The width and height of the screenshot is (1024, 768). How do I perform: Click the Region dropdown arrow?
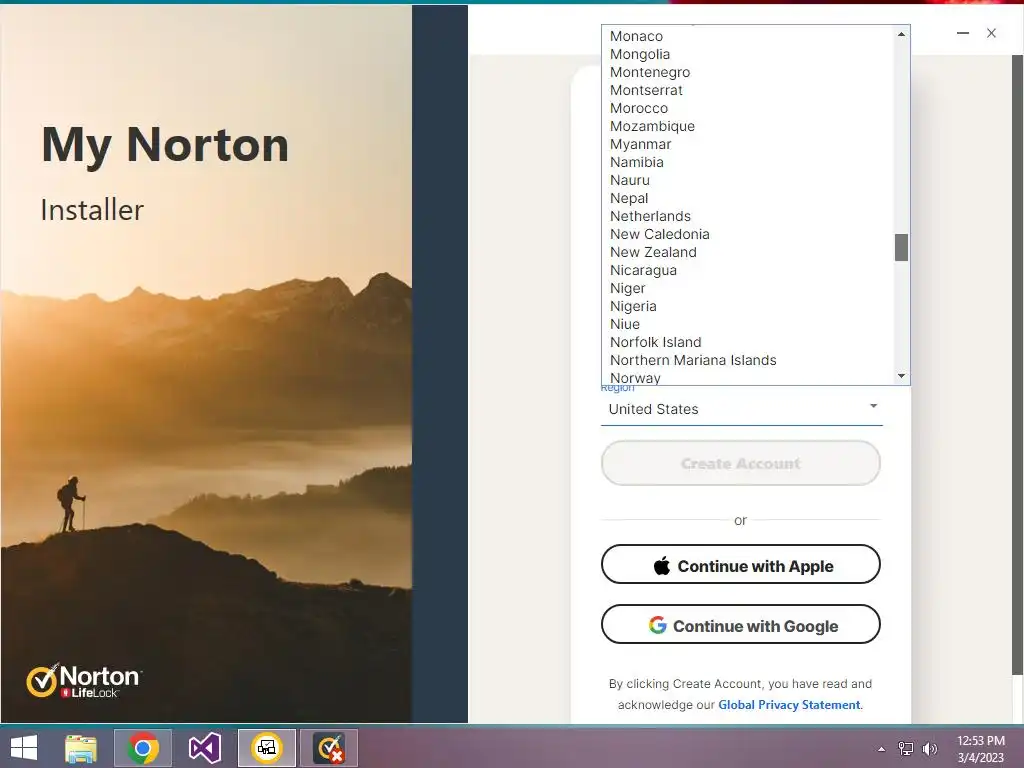point(873,406)
